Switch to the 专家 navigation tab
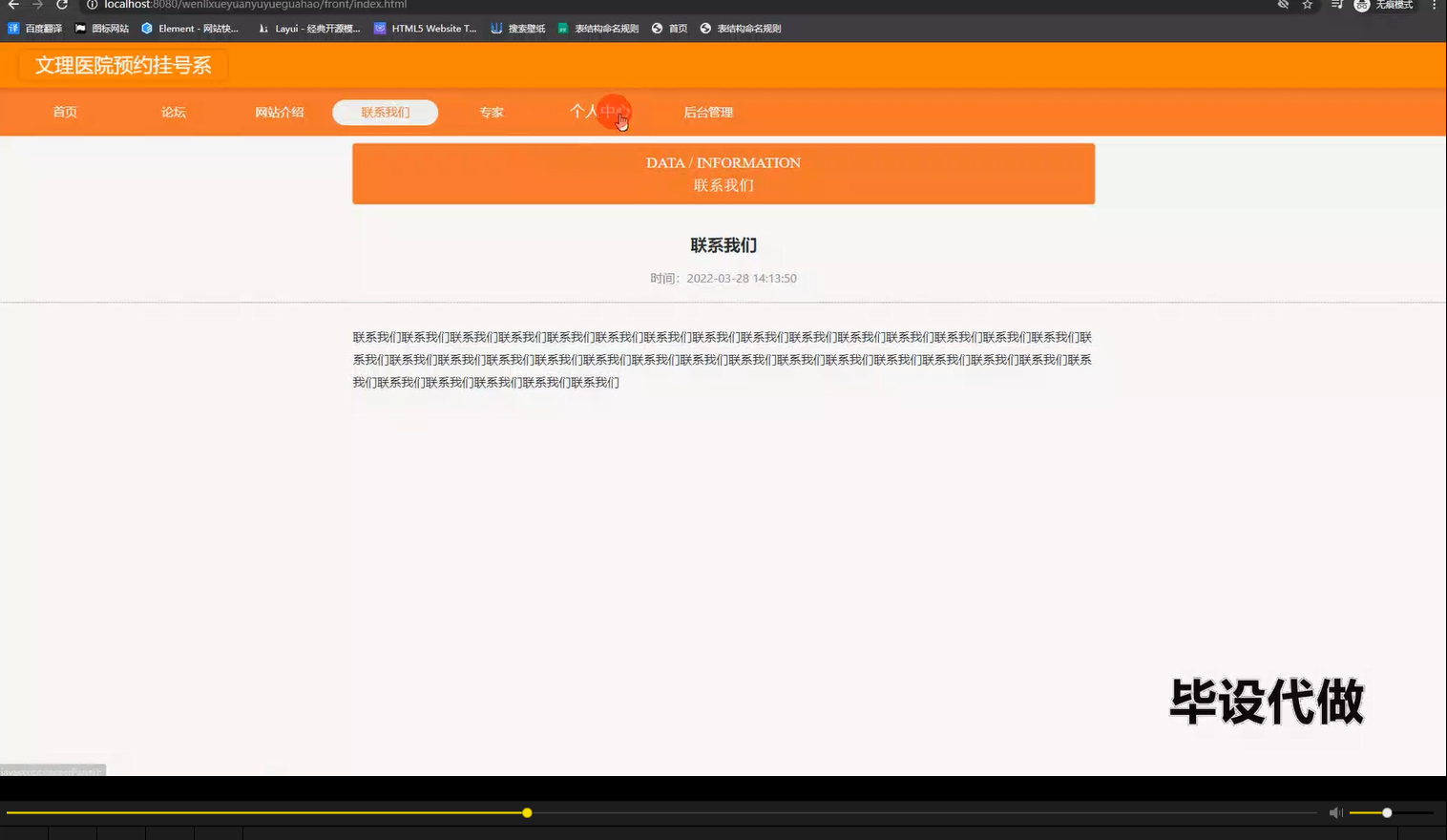The height and width of the screenshot is (840, 1447). click(x=492, y=112)
